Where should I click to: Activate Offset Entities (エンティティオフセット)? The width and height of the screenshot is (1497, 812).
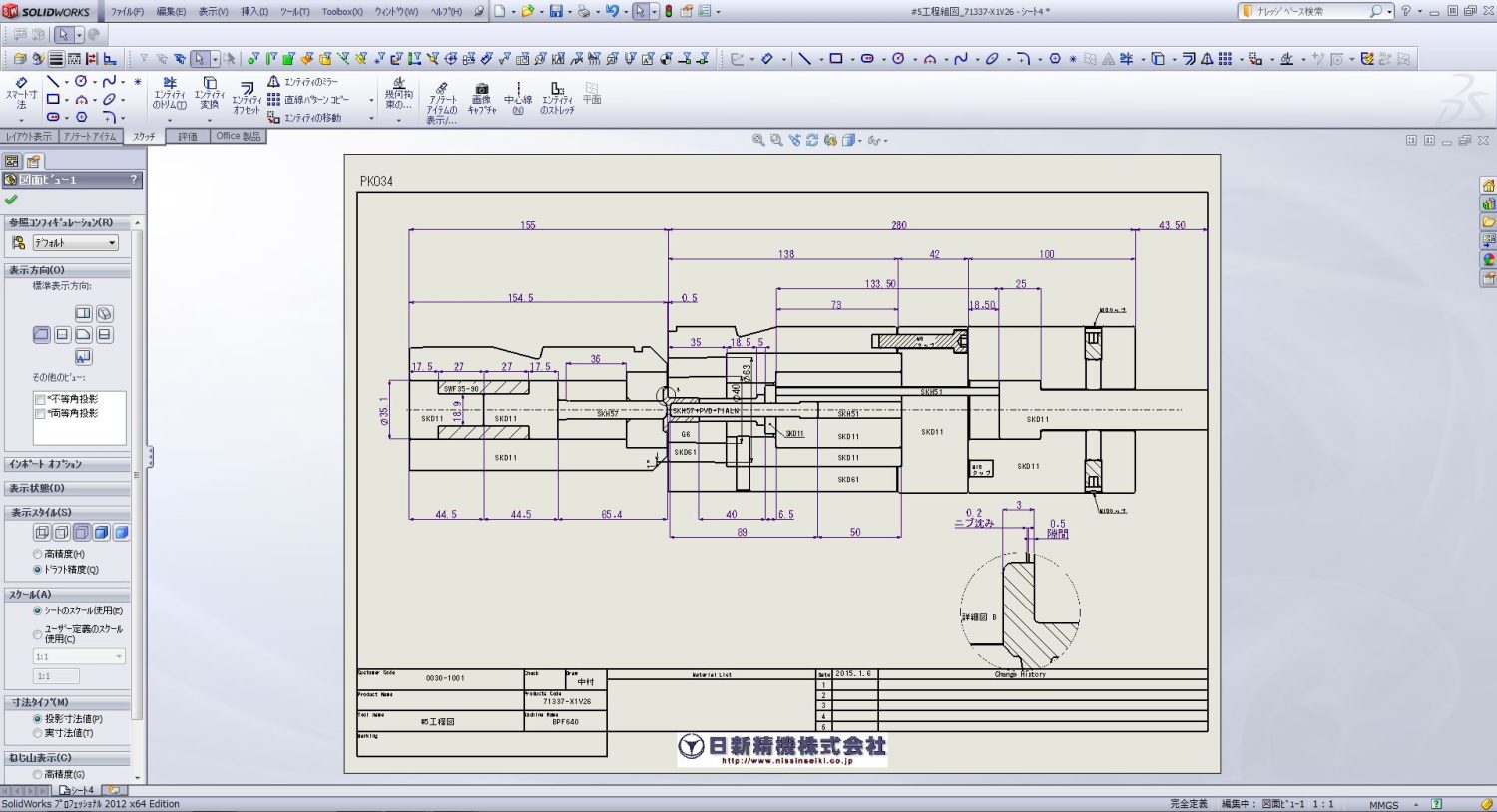click(x=247, y=97)
